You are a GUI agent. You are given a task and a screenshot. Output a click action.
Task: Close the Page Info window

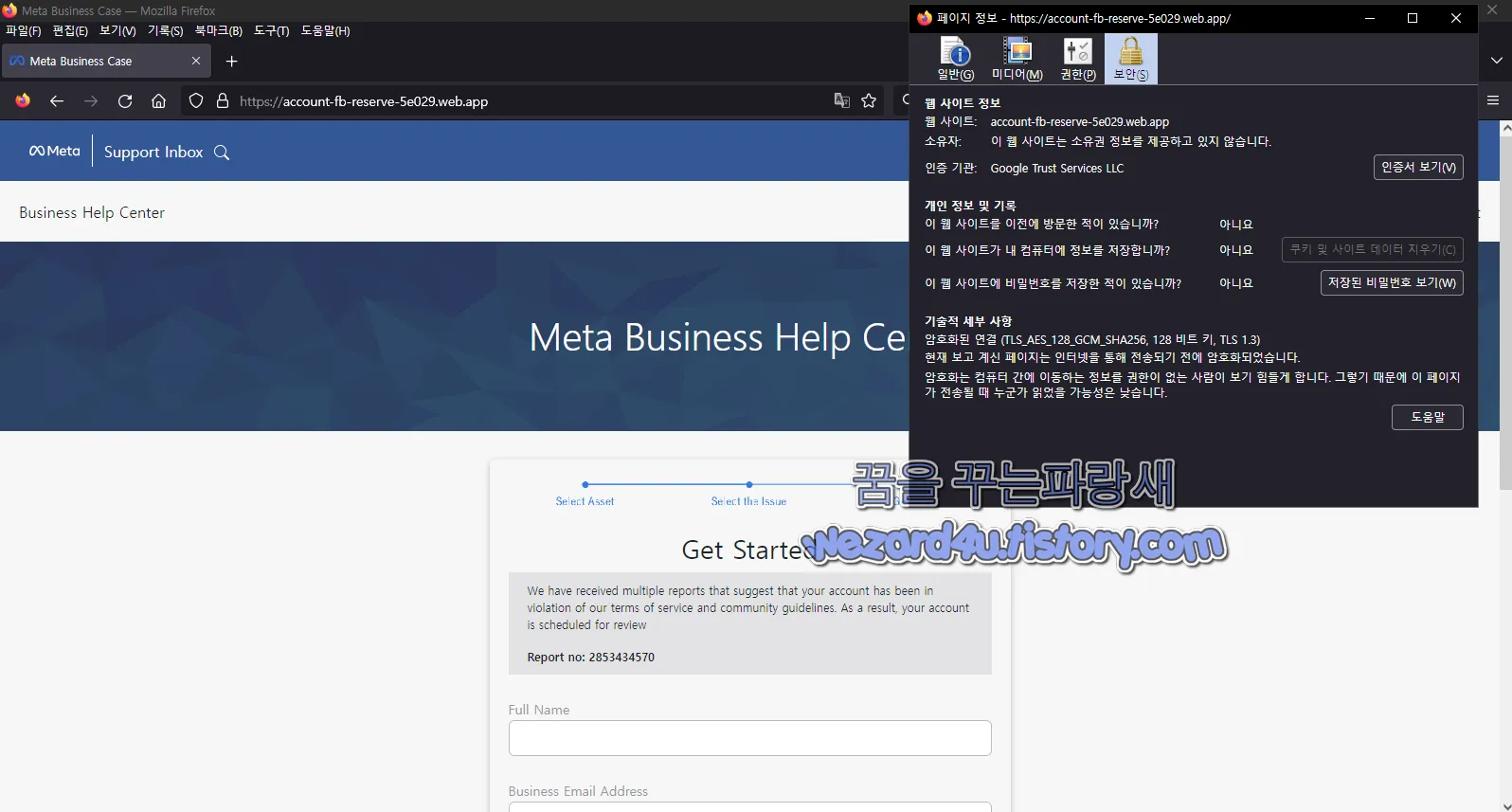pyautogui.click(x=1456, y=18)
